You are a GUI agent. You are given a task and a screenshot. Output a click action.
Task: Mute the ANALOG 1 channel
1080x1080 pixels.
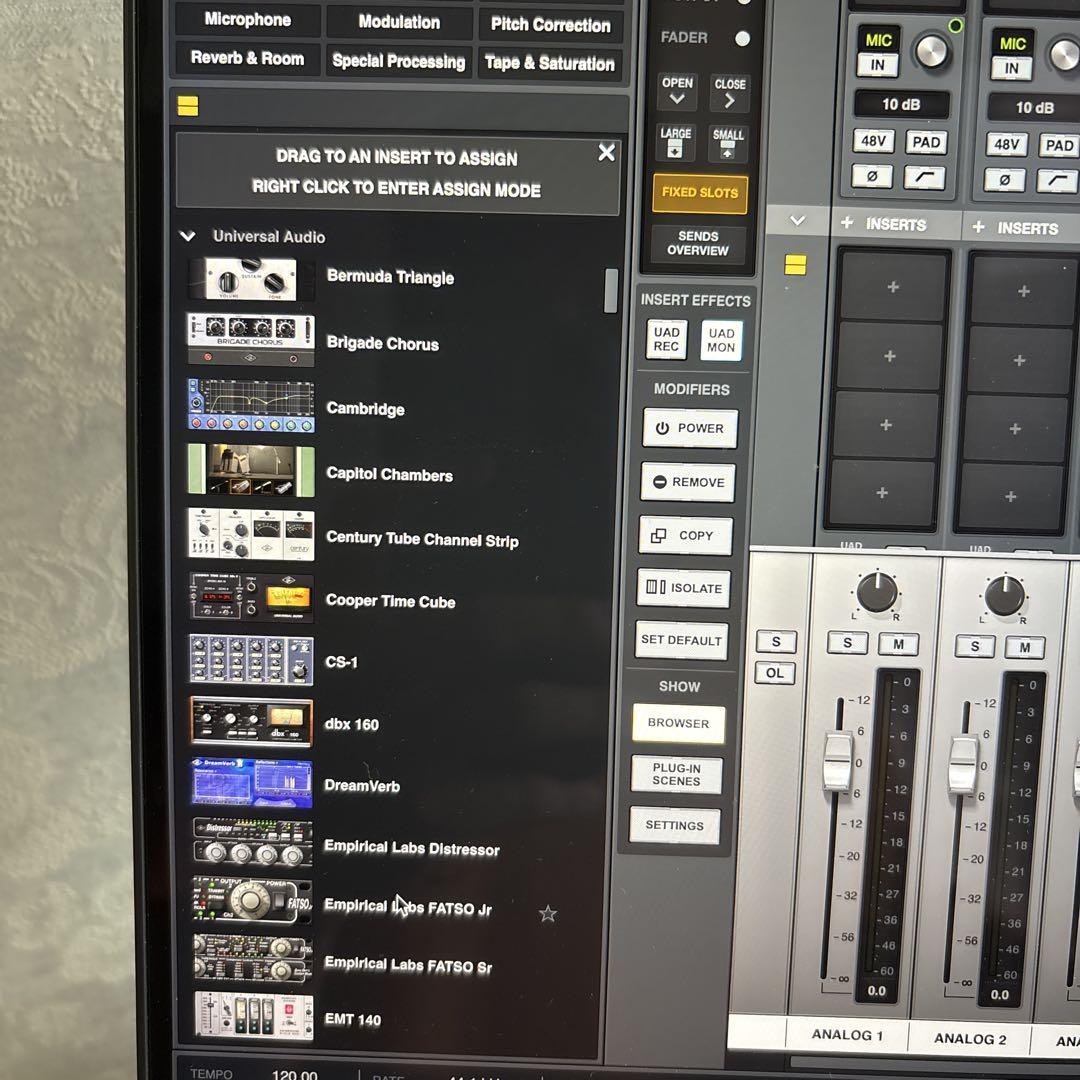[899, 644]
